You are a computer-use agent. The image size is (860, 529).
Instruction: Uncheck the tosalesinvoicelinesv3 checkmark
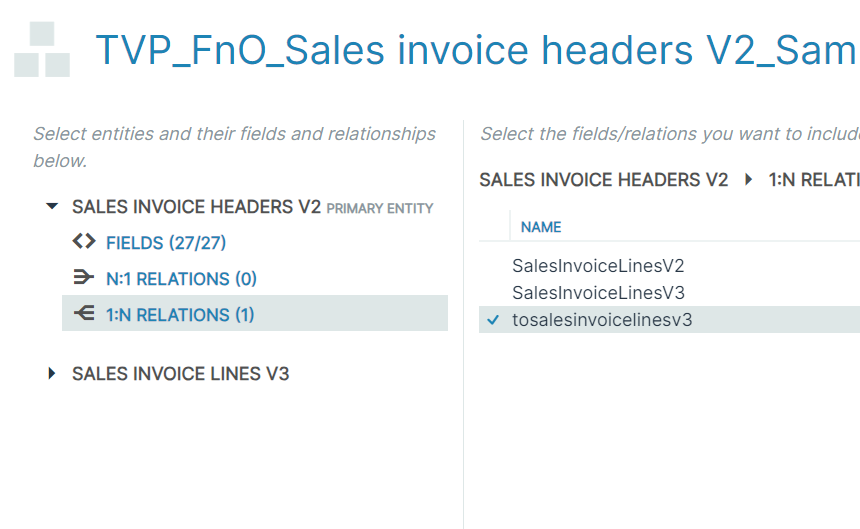click(x=493, y=320)
